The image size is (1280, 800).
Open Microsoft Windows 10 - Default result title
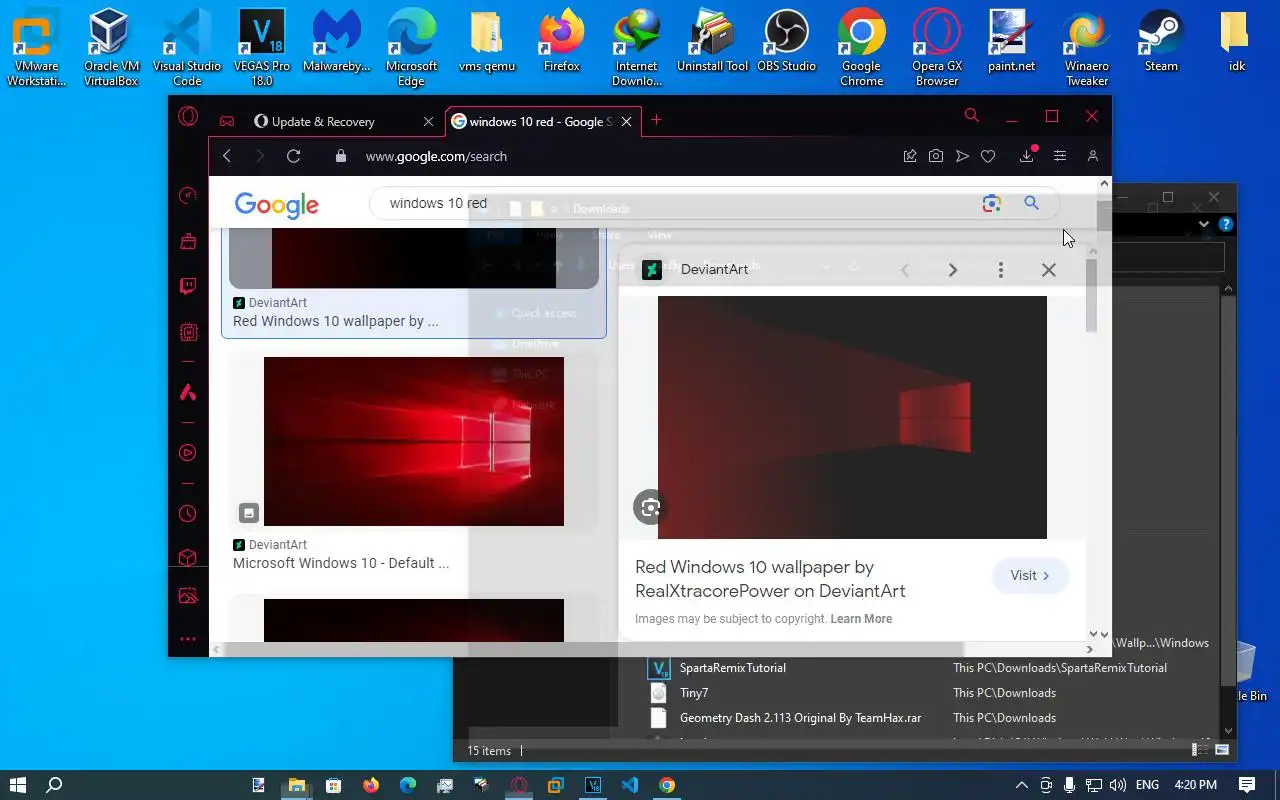point(341,563)
